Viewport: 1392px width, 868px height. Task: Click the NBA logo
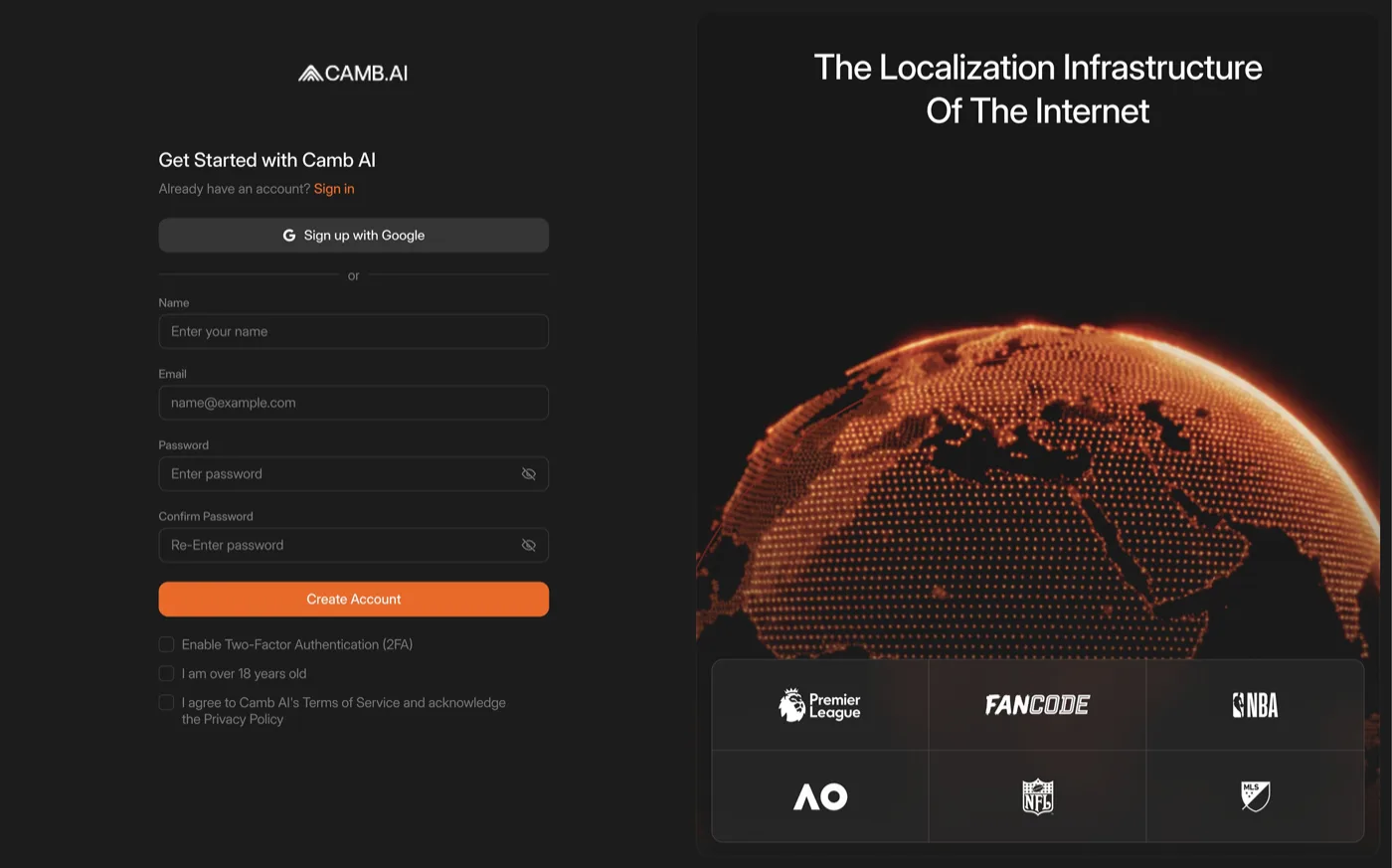coord(1255,705)
